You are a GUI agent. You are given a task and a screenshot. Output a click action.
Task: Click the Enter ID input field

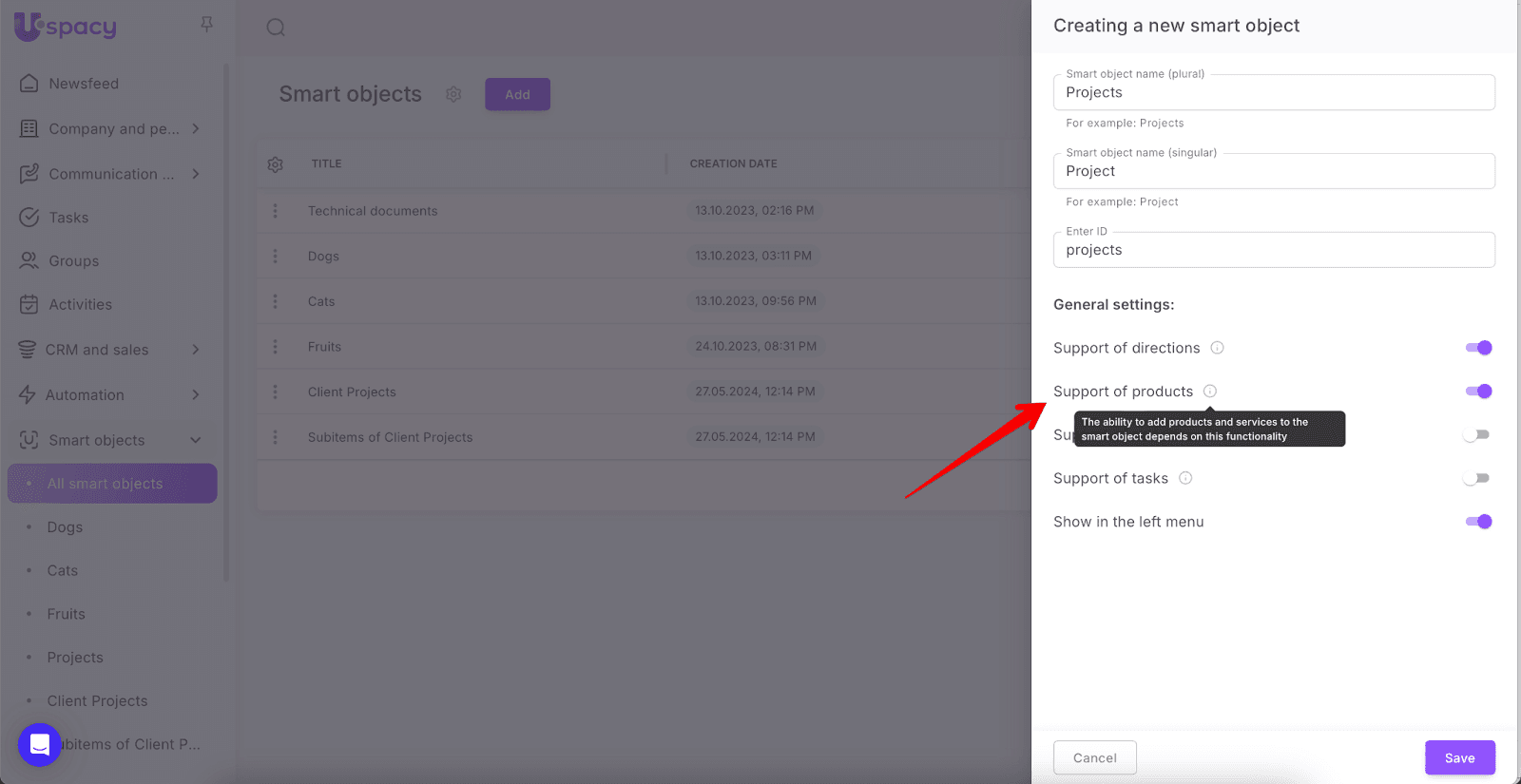(x=1273, y=250)
